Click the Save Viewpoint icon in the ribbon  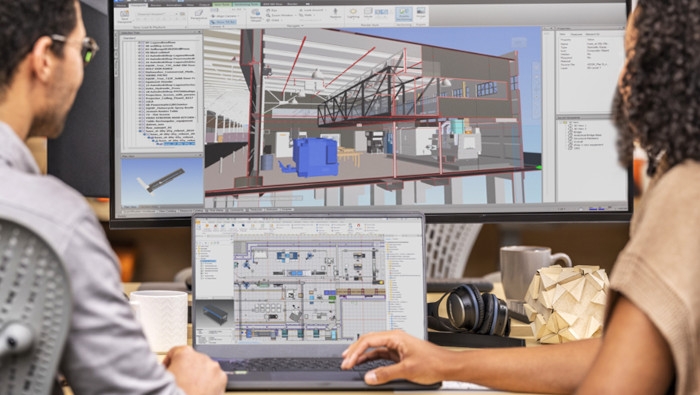[x=125, y=15]
